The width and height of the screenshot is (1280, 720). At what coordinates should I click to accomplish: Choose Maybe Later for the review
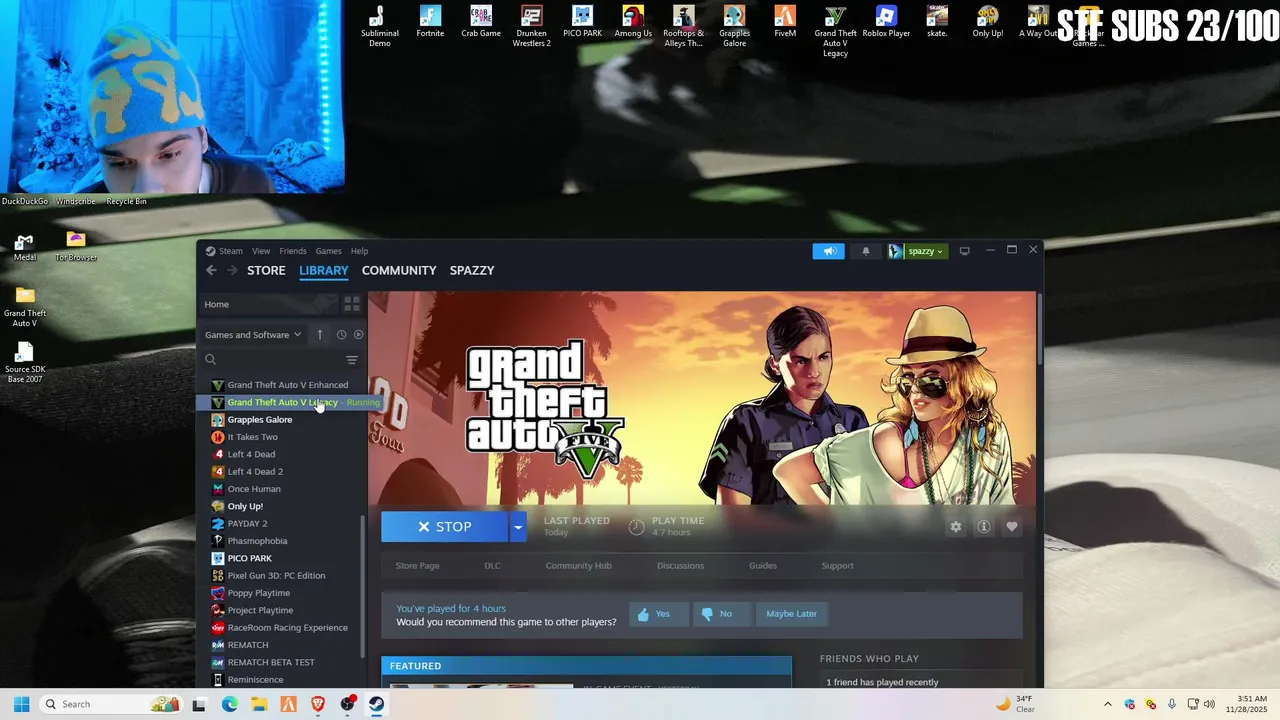tap(791, 614)
